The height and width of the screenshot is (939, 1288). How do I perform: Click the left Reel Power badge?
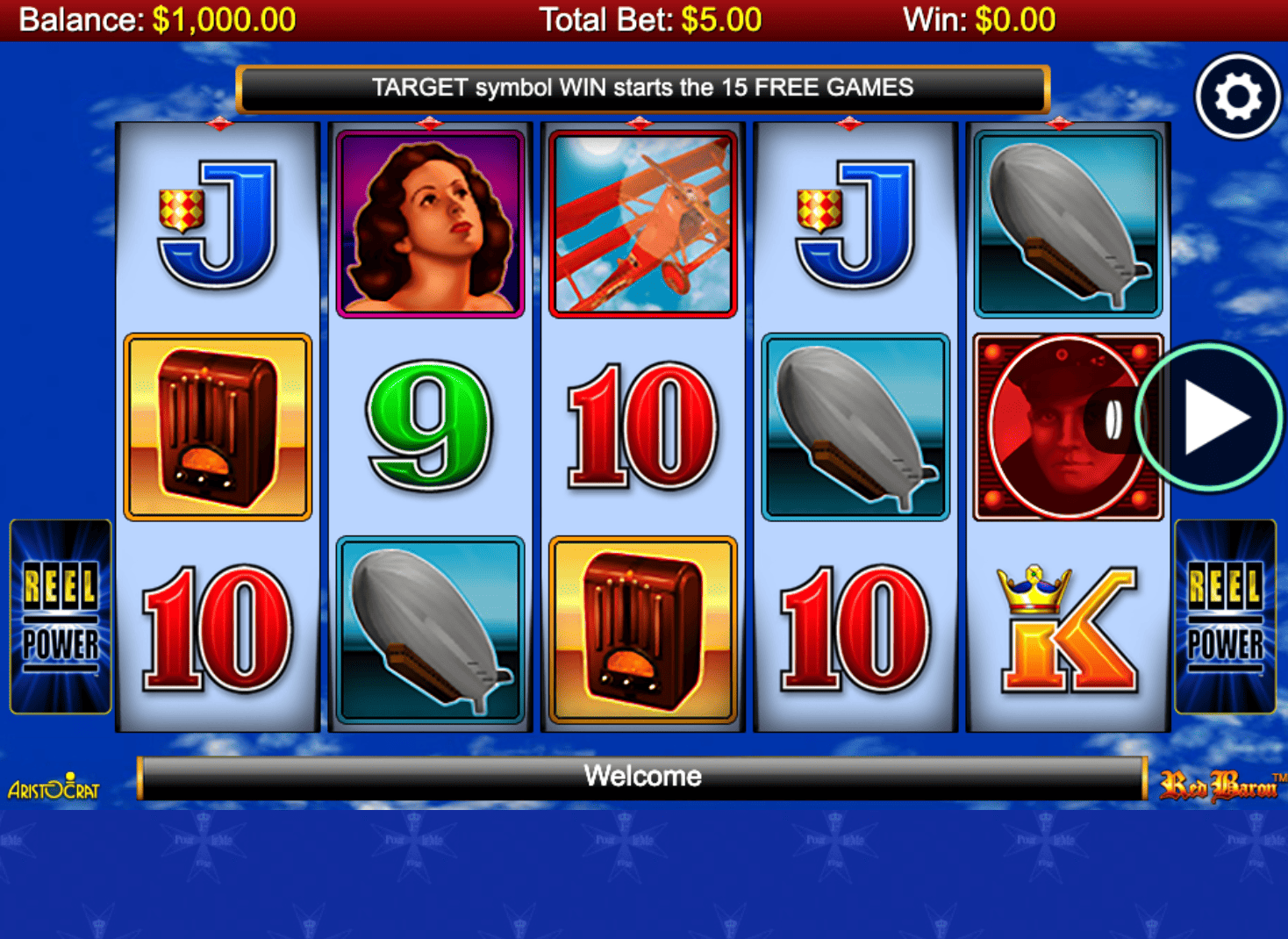61,617
